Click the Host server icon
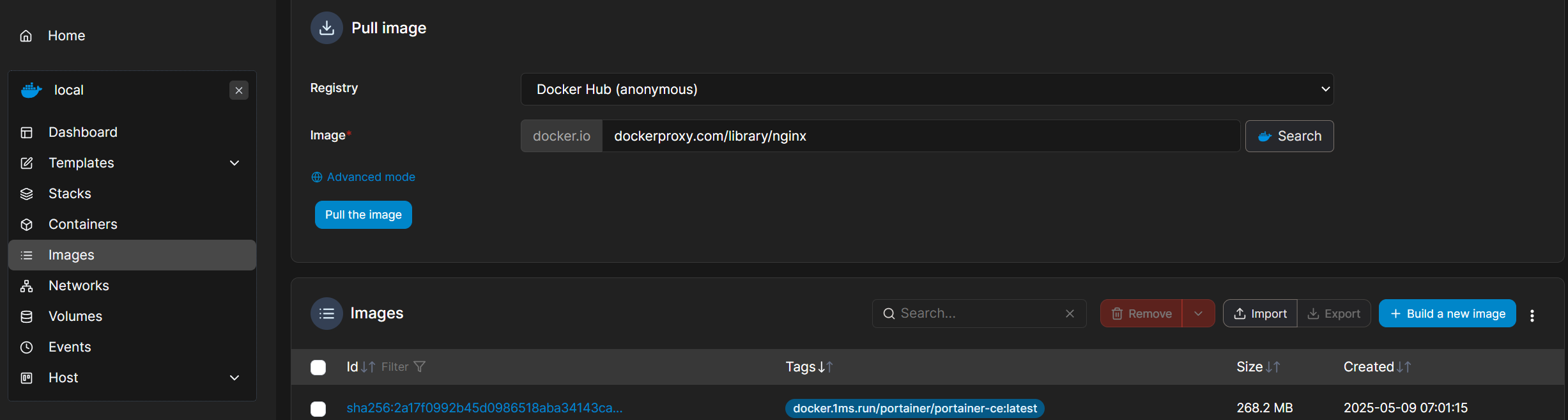This screenshot has height=420, width=1568. point(26,378)
